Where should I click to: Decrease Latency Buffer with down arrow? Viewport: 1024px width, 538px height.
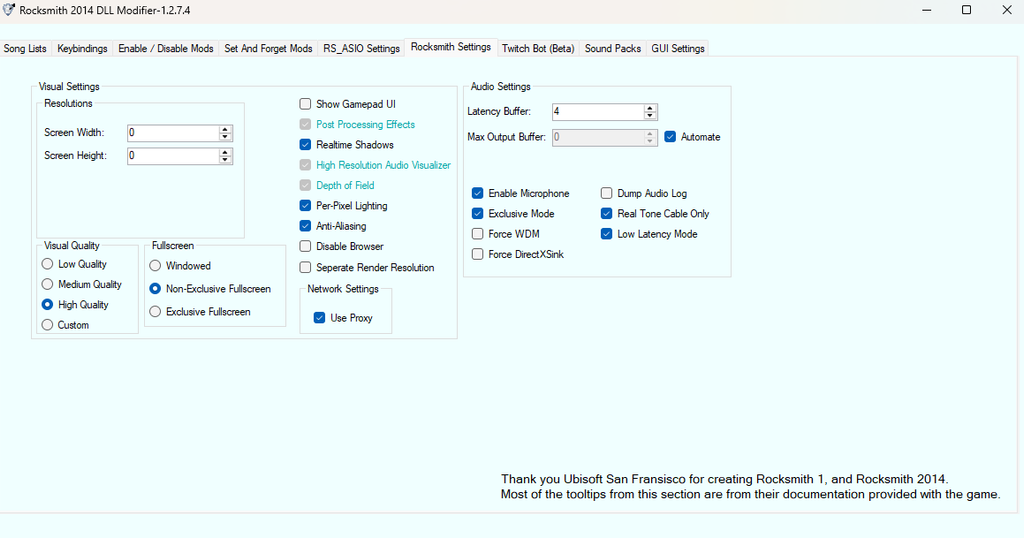[x=650, y=116]
